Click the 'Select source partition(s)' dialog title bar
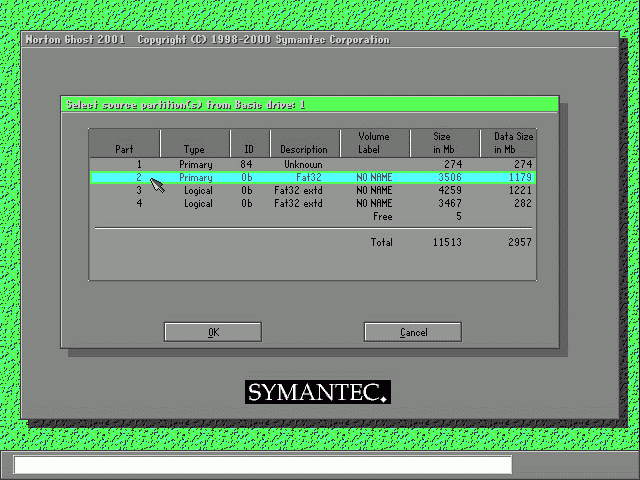Viewport: 640px width, 480px height. click(x=310, y=105)
